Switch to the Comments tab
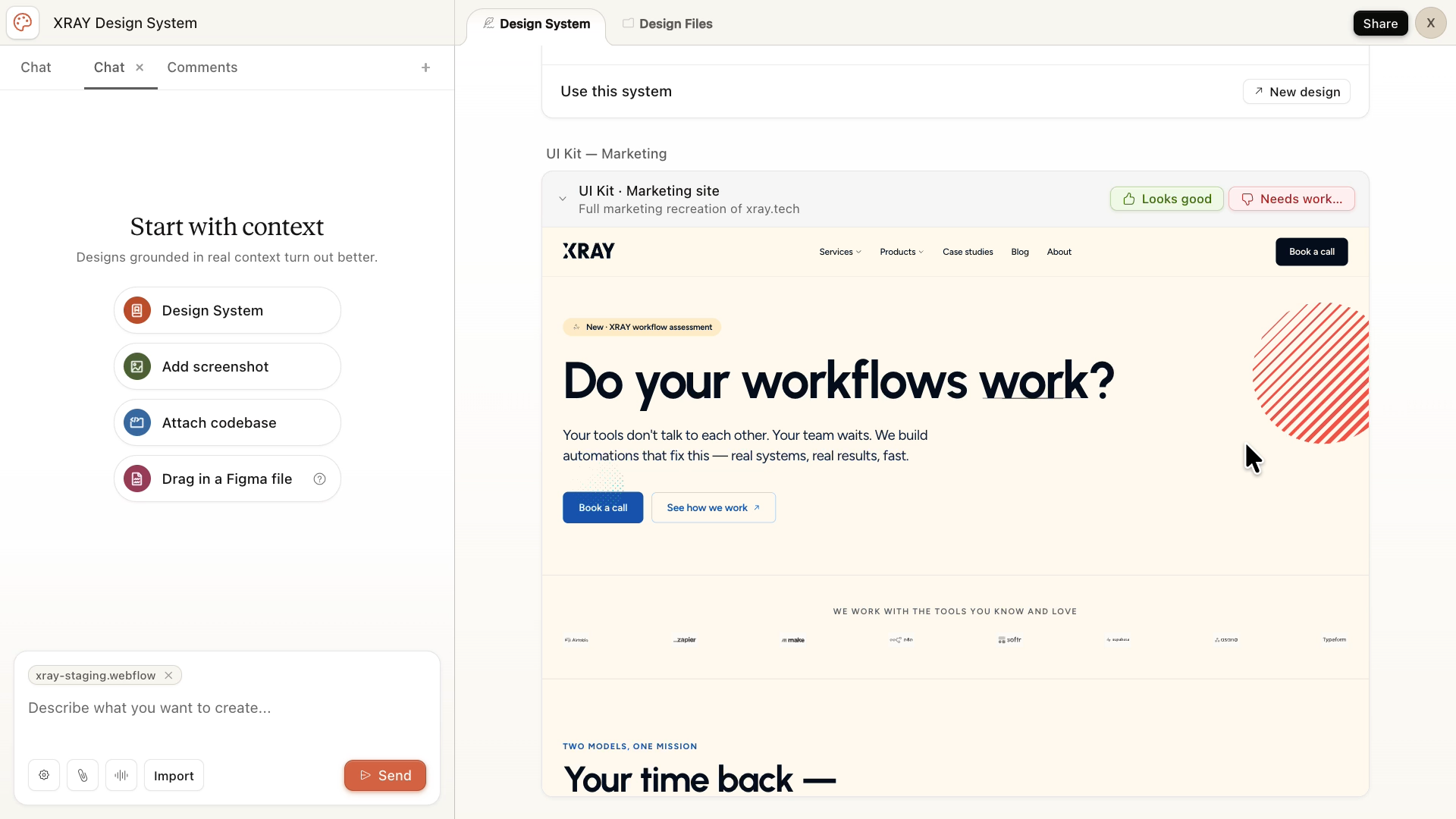This screenshot has height=819, width=1456. click(202, 67)
